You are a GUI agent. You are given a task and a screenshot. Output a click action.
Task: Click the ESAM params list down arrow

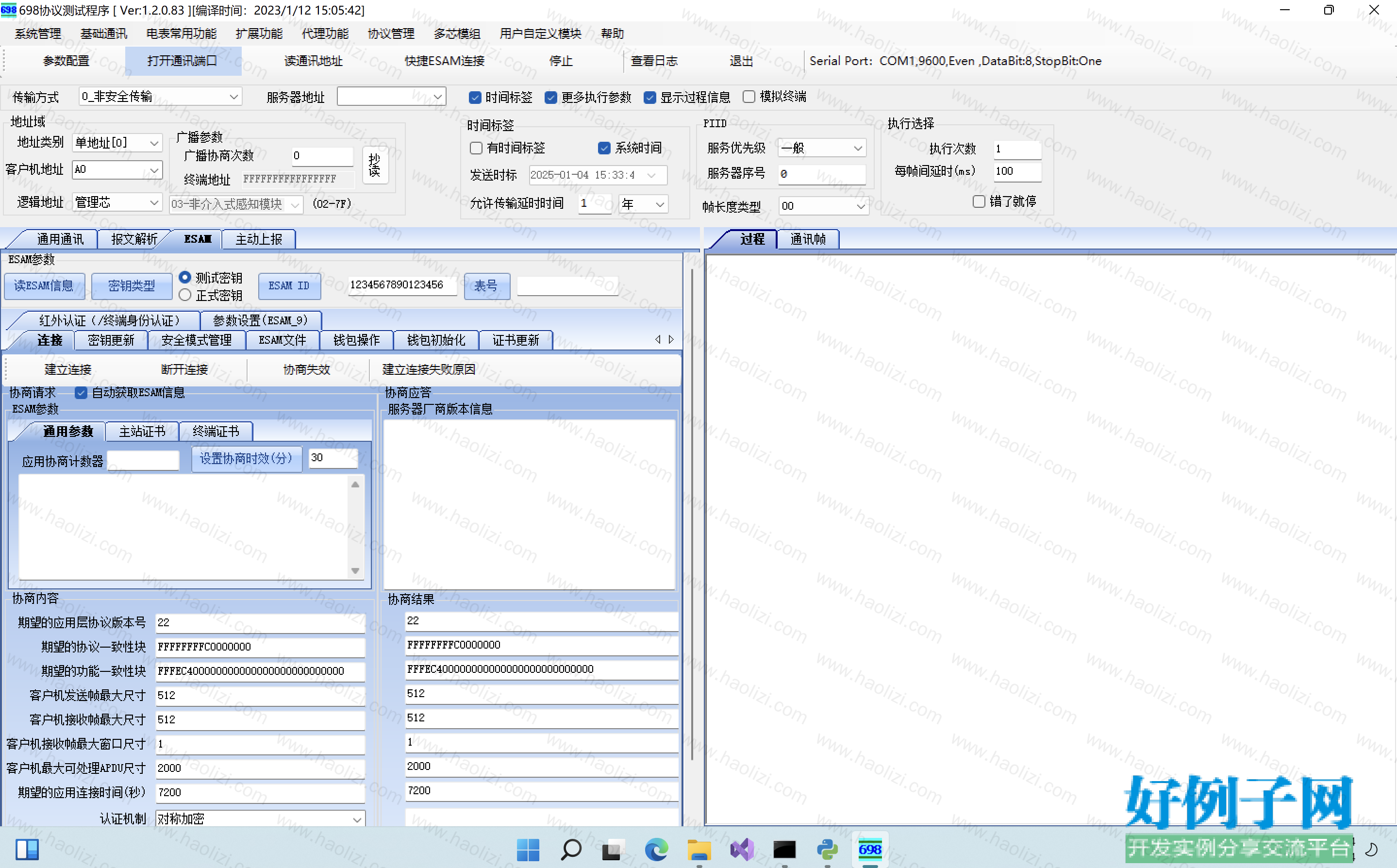coord(355,570)
